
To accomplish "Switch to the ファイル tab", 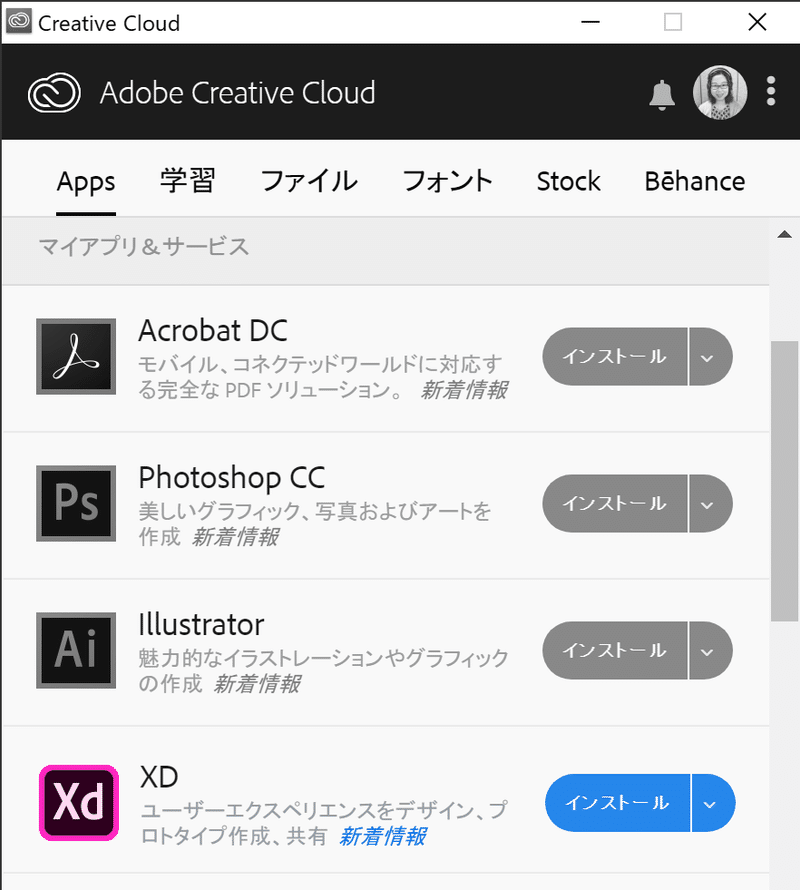I will point(309,181).
